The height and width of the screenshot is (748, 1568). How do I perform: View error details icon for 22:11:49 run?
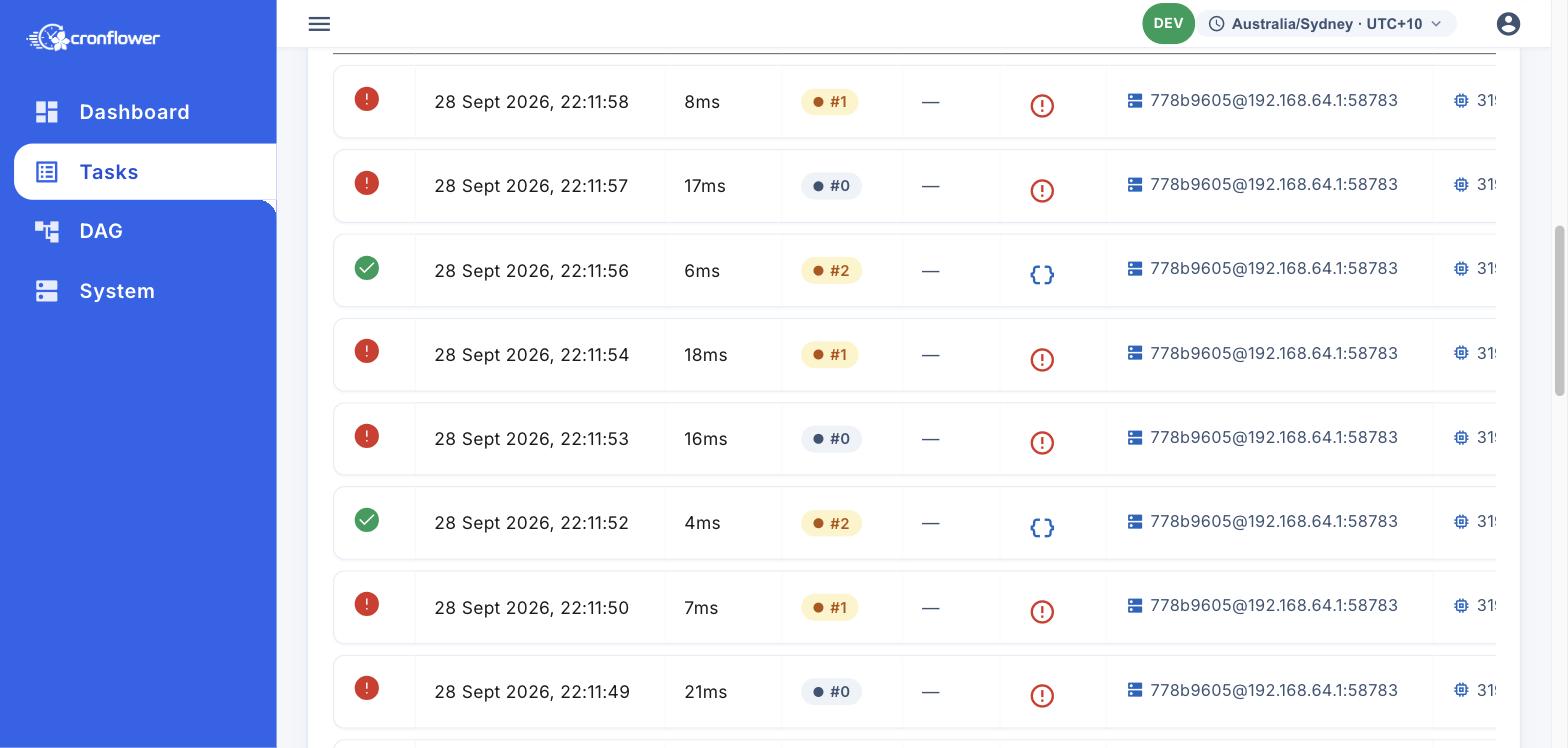click(x=1042, y=695)
